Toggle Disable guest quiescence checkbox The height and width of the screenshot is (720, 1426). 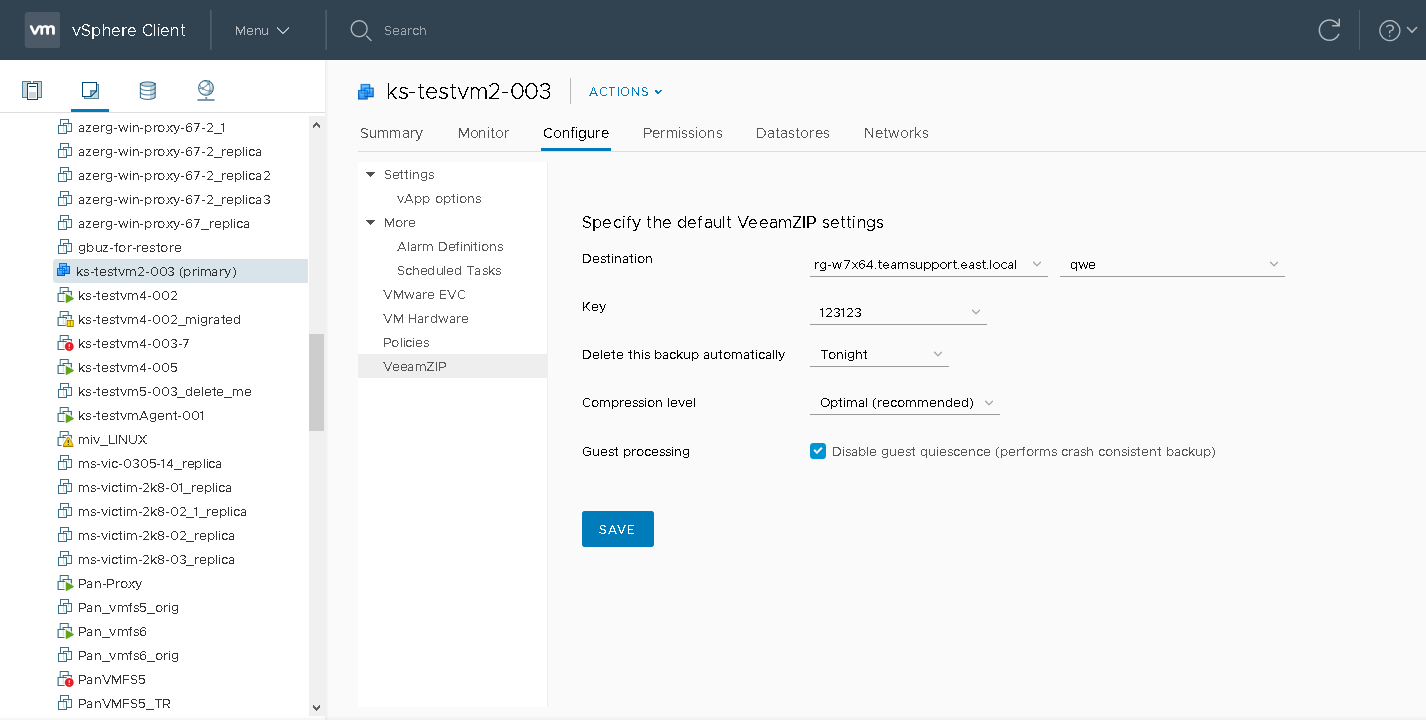(x=818, y=451)
